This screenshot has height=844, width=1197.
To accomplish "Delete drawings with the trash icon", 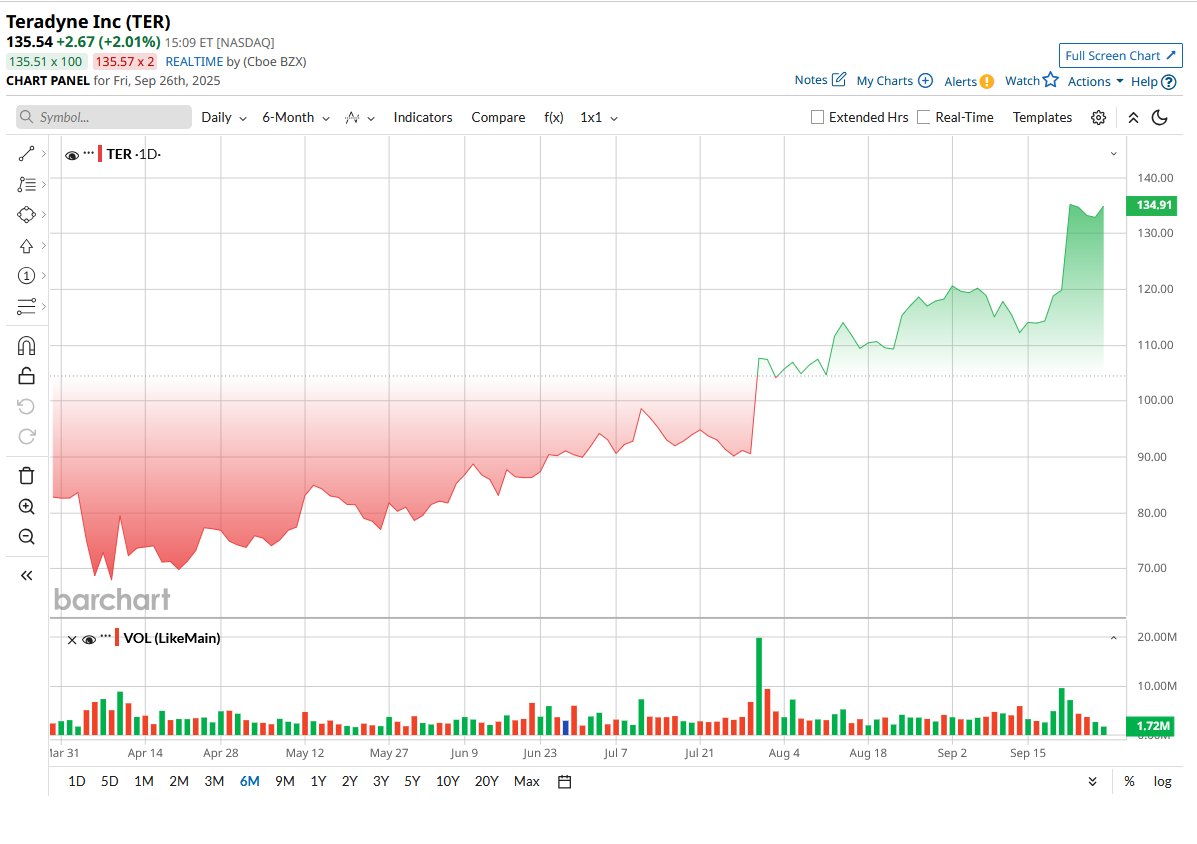I will click(26, 475).
